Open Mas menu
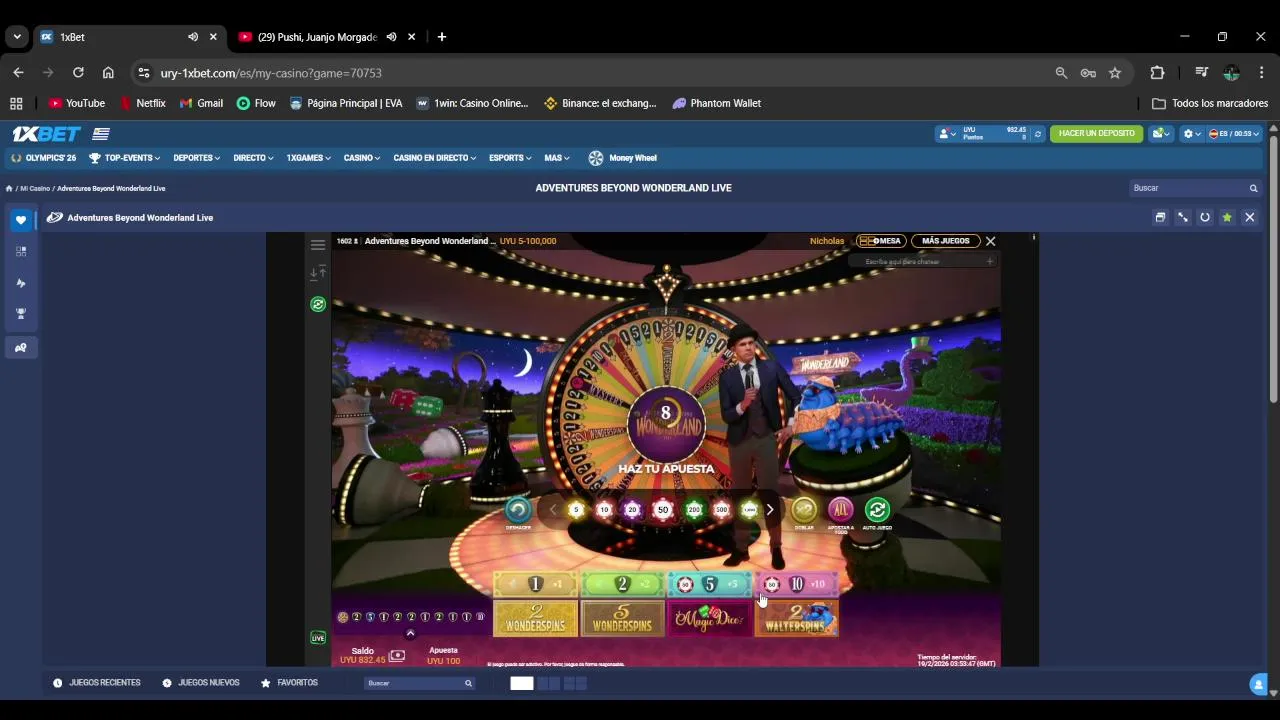The width and height of the screenshot is (1280, 720). (557, 158)
